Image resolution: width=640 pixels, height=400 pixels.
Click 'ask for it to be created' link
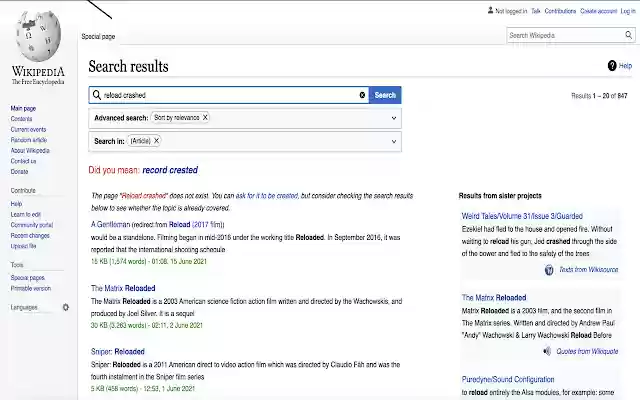click(x=267, y=196)
